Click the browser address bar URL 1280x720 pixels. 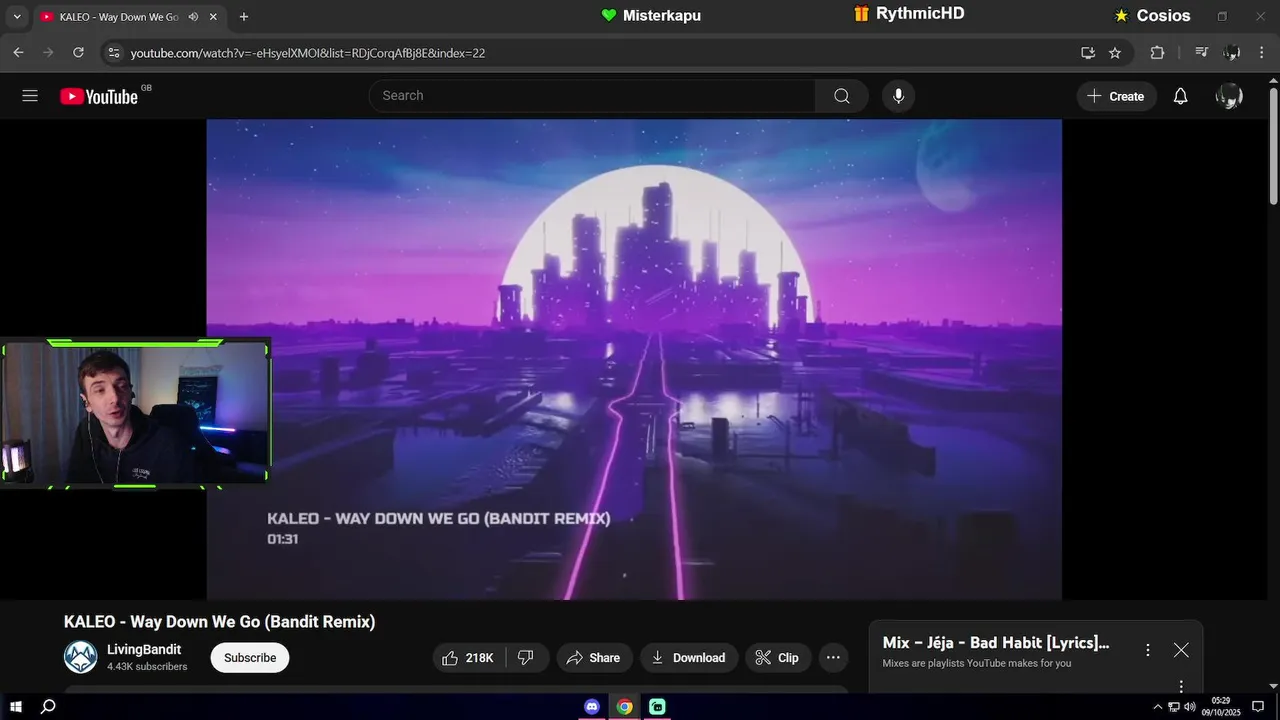308,53
